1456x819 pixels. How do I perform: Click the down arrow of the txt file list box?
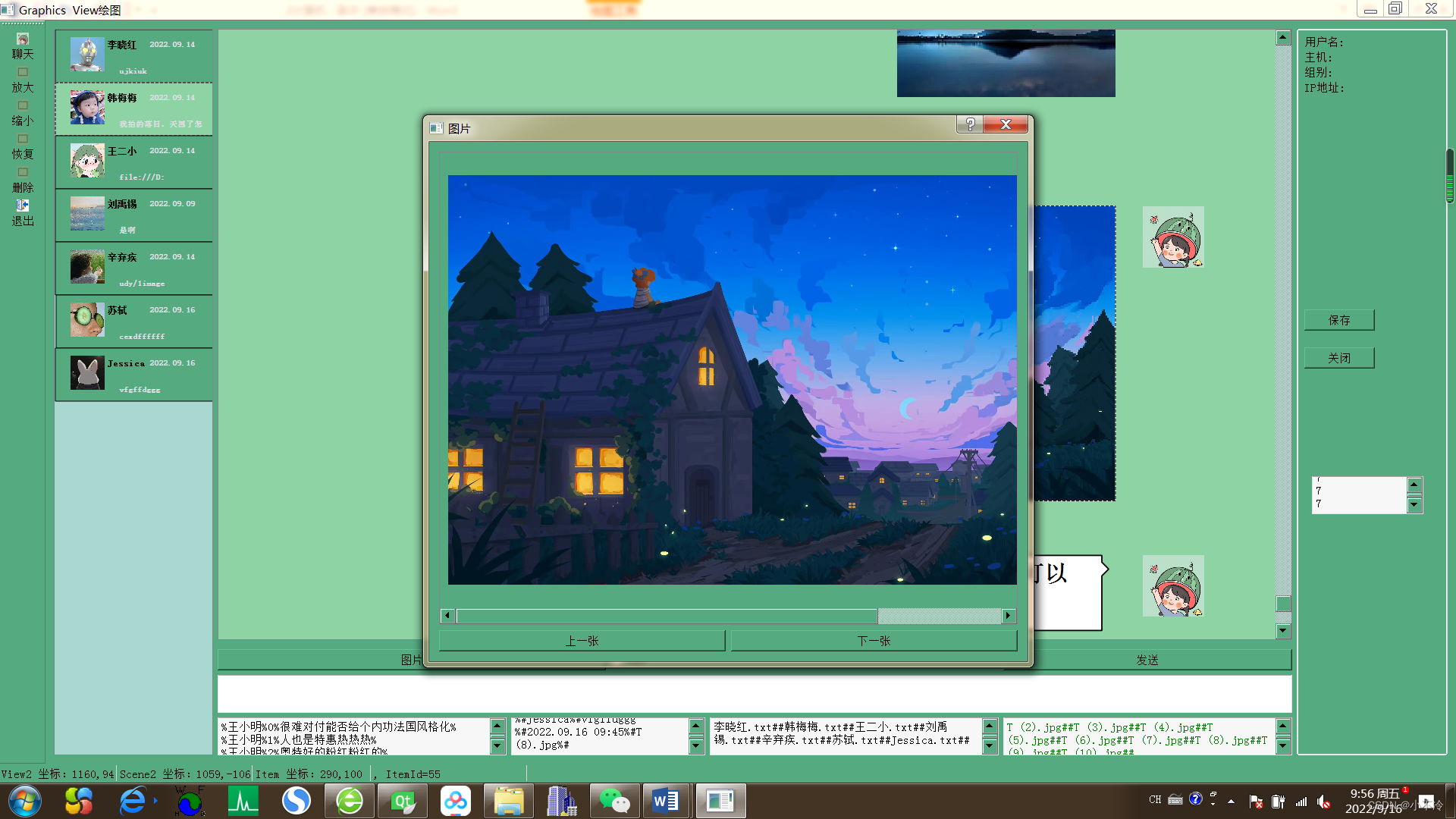click(990, 746)
